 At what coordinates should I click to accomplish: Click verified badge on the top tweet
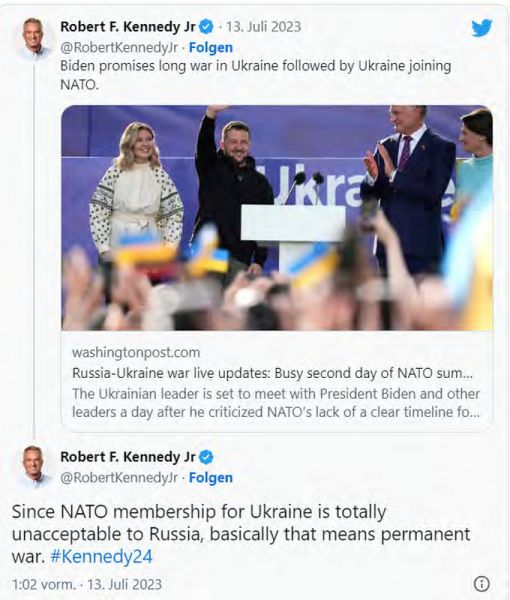pyautogui.click(x=207, y=26)
